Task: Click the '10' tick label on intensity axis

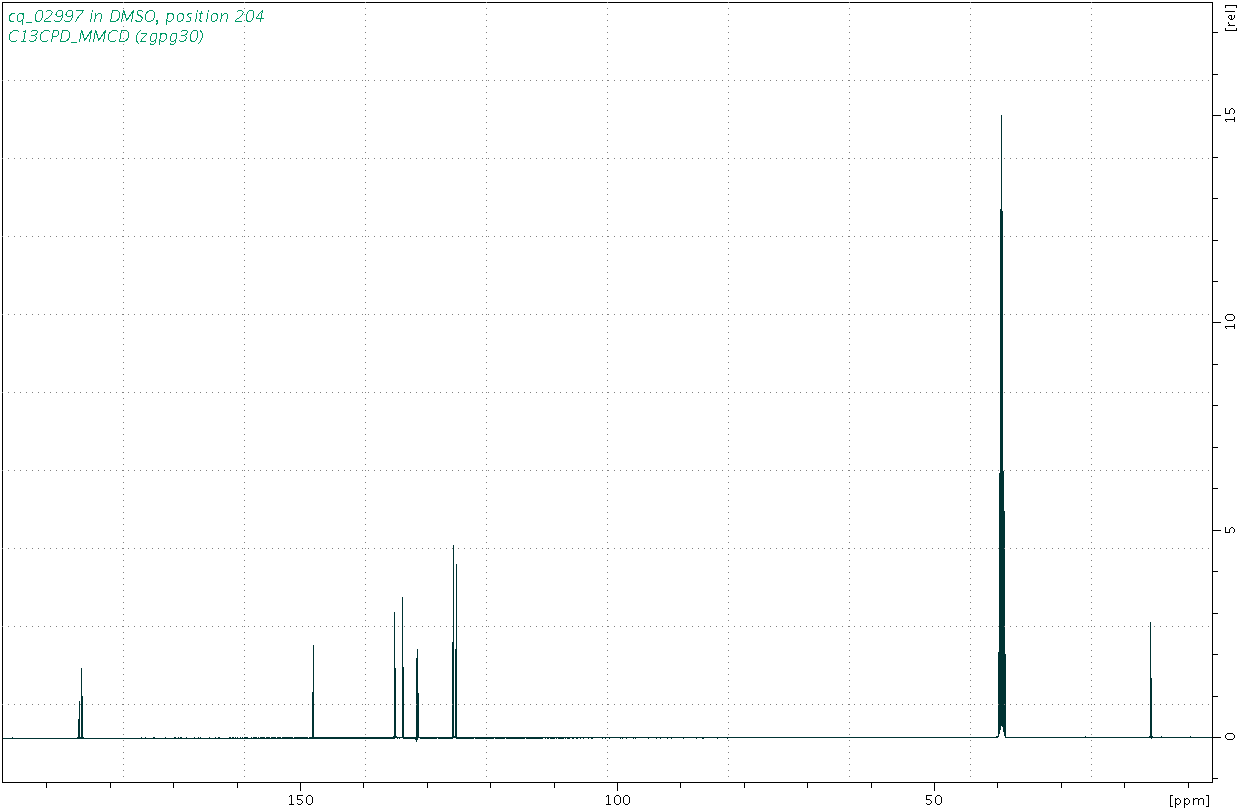Action: point(1229,322)
